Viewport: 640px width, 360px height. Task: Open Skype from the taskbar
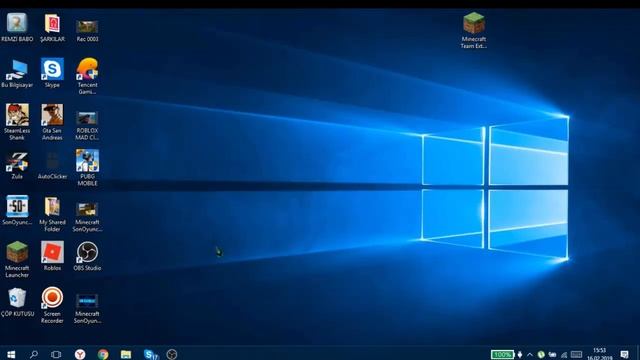tap(150, 354)
